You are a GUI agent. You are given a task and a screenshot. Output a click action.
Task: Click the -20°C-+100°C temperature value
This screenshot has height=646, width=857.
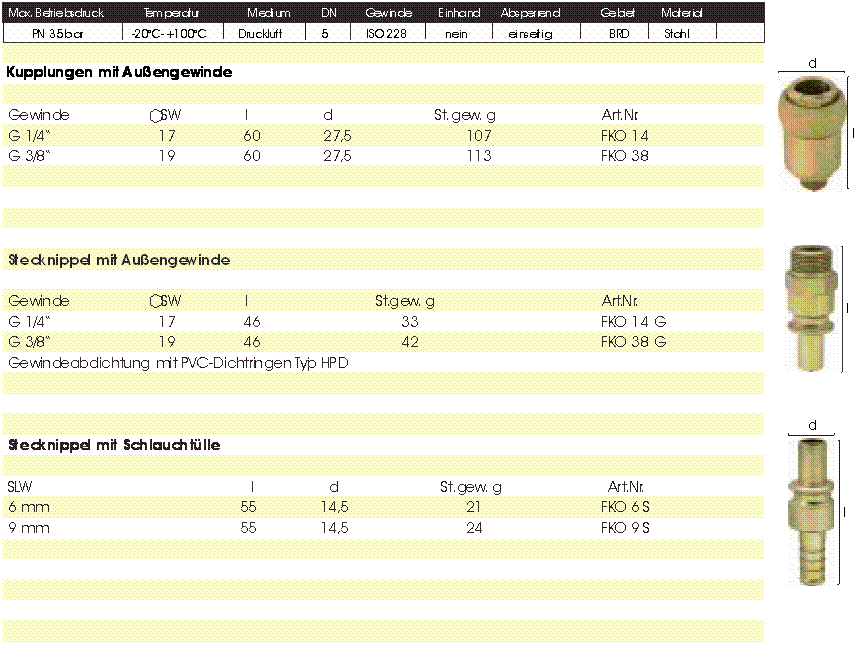[169, 33]
